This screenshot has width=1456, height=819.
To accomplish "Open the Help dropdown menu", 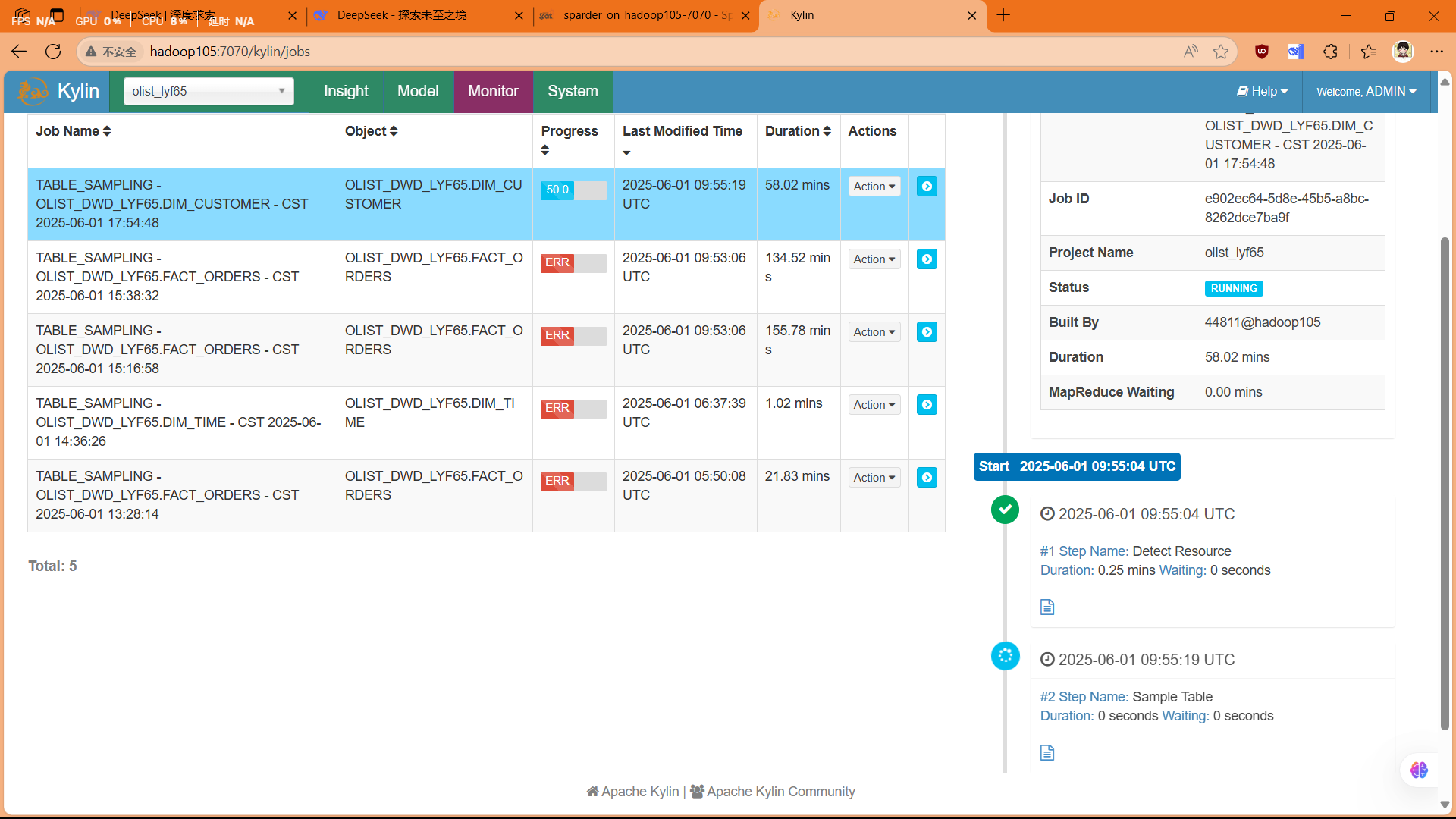I will [1262, 92].
